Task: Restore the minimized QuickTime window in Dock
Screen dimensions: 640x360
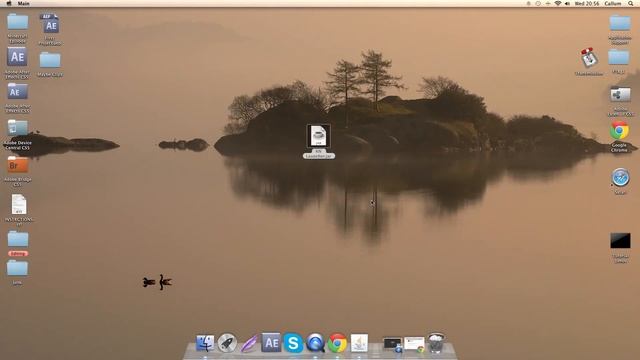Action: [392, 344]
